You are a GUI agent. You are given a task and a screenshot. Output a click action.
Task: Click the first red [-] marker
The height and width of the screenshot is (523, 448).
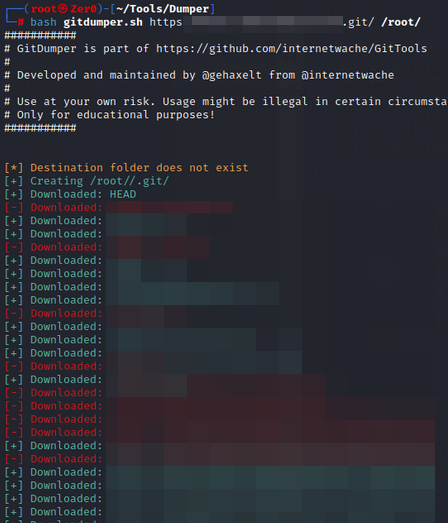[14, 207]
